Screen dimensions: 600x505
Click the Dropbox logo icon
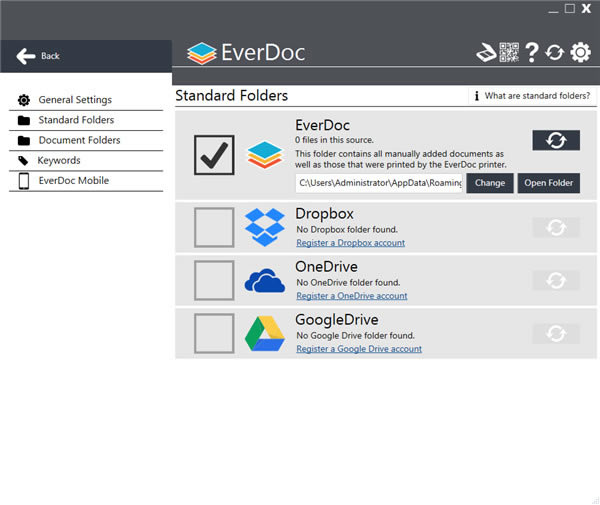click(265, 227)
